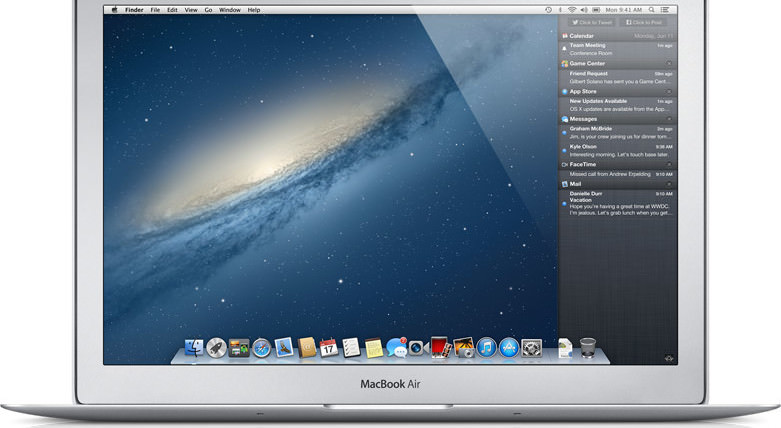Click Messages section header
This screenshot has width=781, height=428.
[x=618, y=119]
